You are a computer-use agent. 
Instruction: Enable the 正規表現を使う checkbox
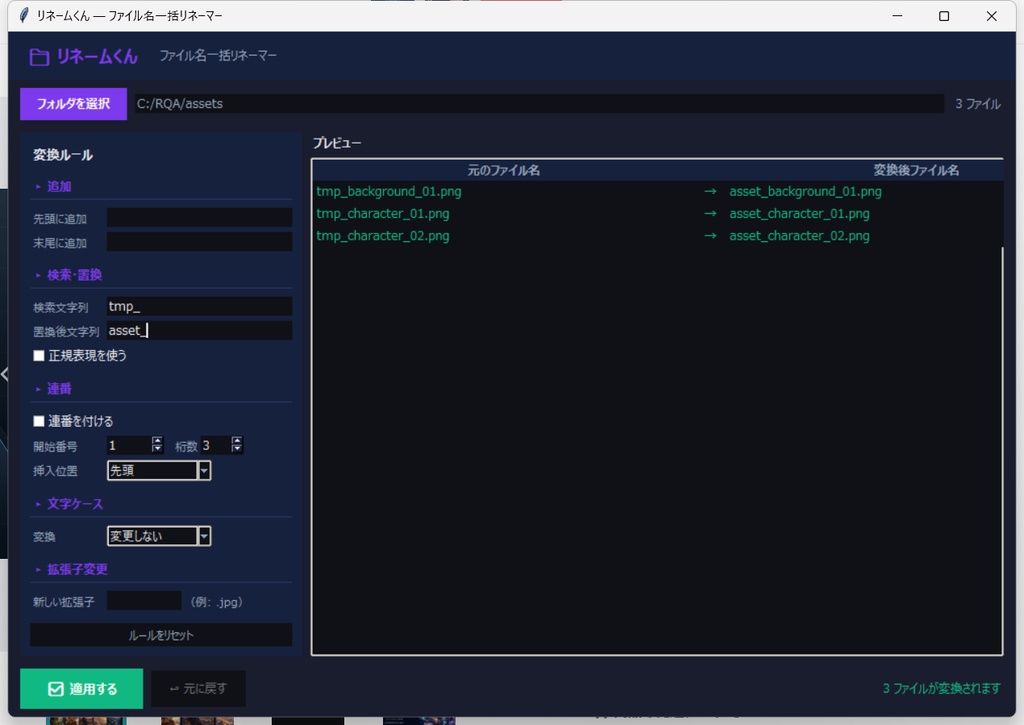[39, 355]
